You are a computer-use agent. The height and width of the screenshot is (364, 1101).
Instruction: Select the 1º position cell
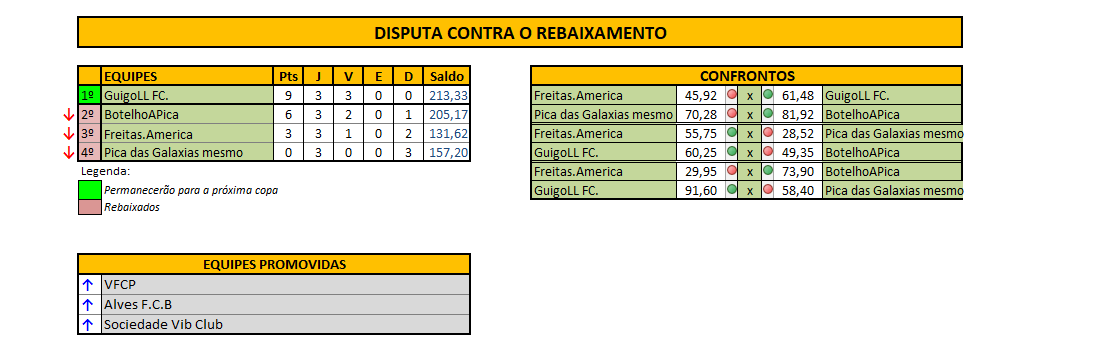pyautogui.click(x=90, y=95)
